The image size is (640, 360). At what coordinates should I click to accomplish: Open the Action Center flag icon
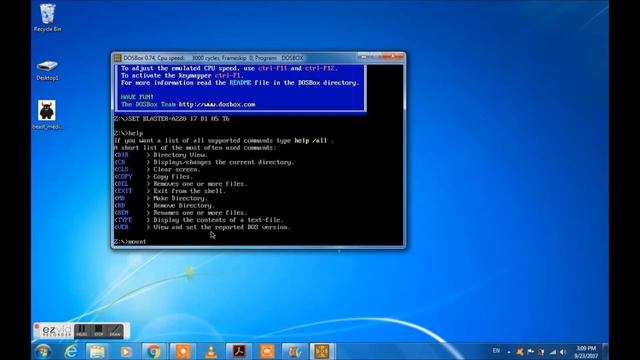(x=530, y=351)
